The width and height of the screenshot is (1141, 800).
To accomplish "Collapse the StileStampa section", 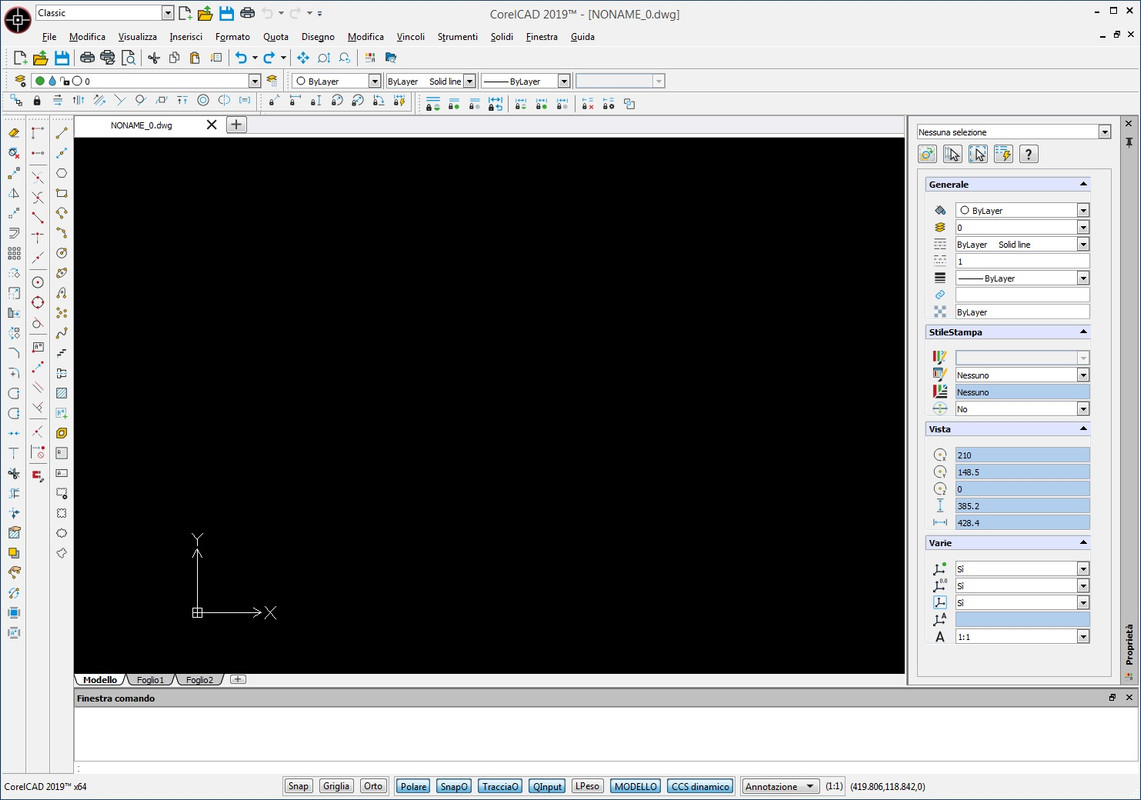I will click(x=1083, y=332).
